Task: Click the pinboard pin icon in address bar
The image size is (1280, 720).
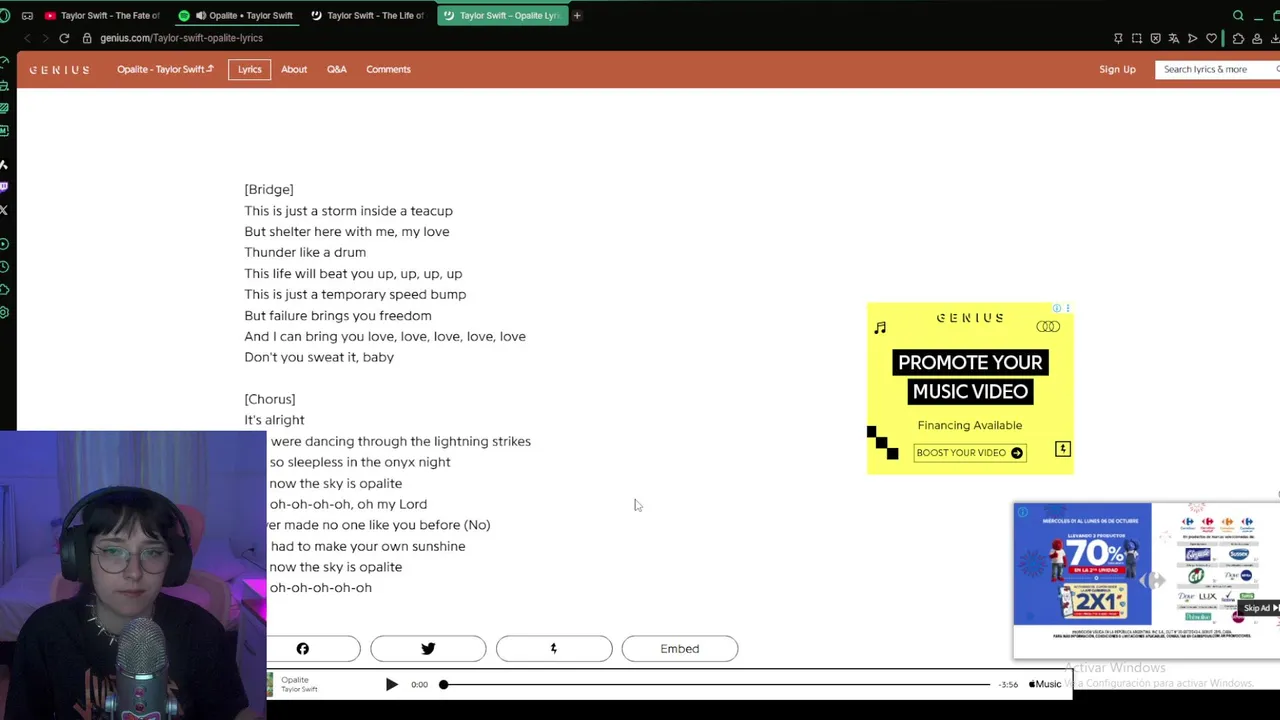Action: point(1118,38)
